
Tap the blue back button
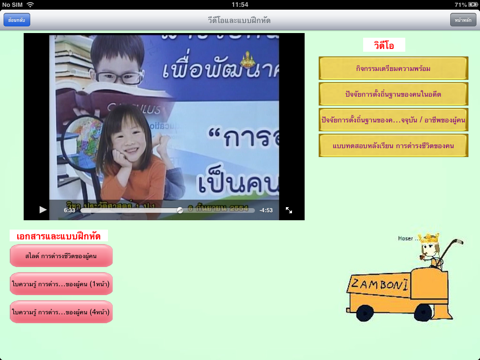click(17, 20)
